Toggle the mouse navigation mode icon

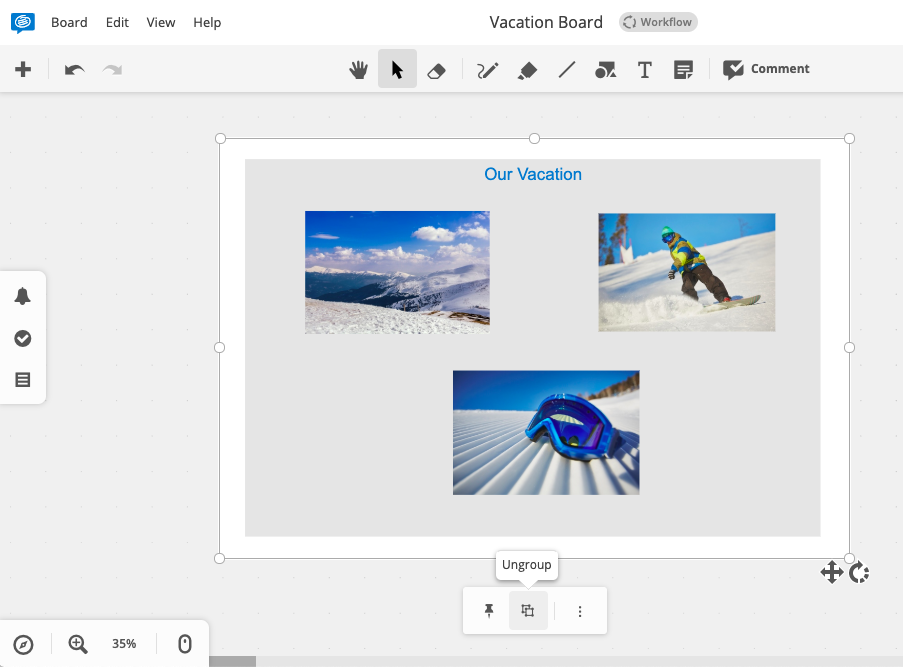click(184, 643)
